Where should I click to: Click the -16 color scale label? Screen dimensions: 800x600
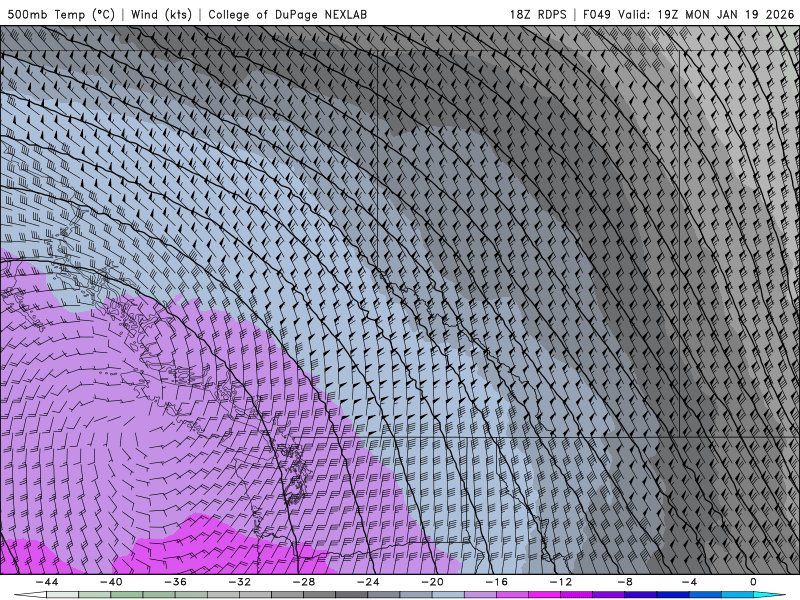[496, 582]
